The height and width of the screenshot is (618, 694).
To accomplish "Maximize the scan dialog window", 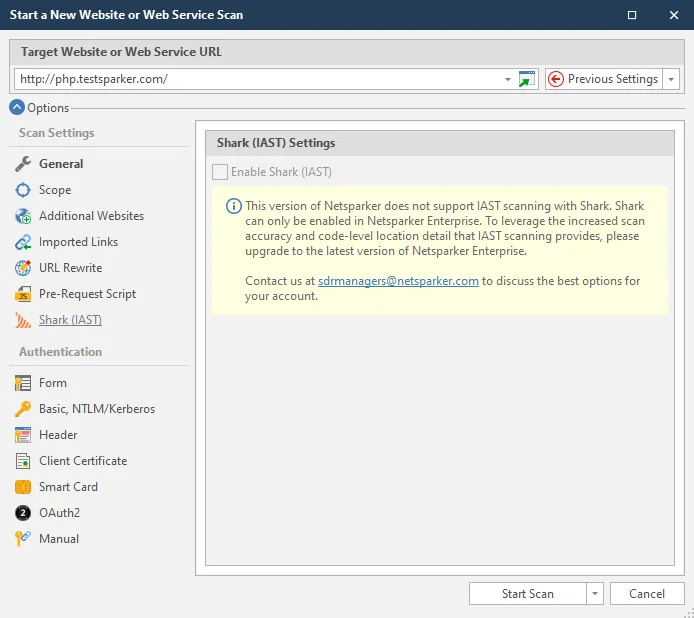I will tap(632, 15).
